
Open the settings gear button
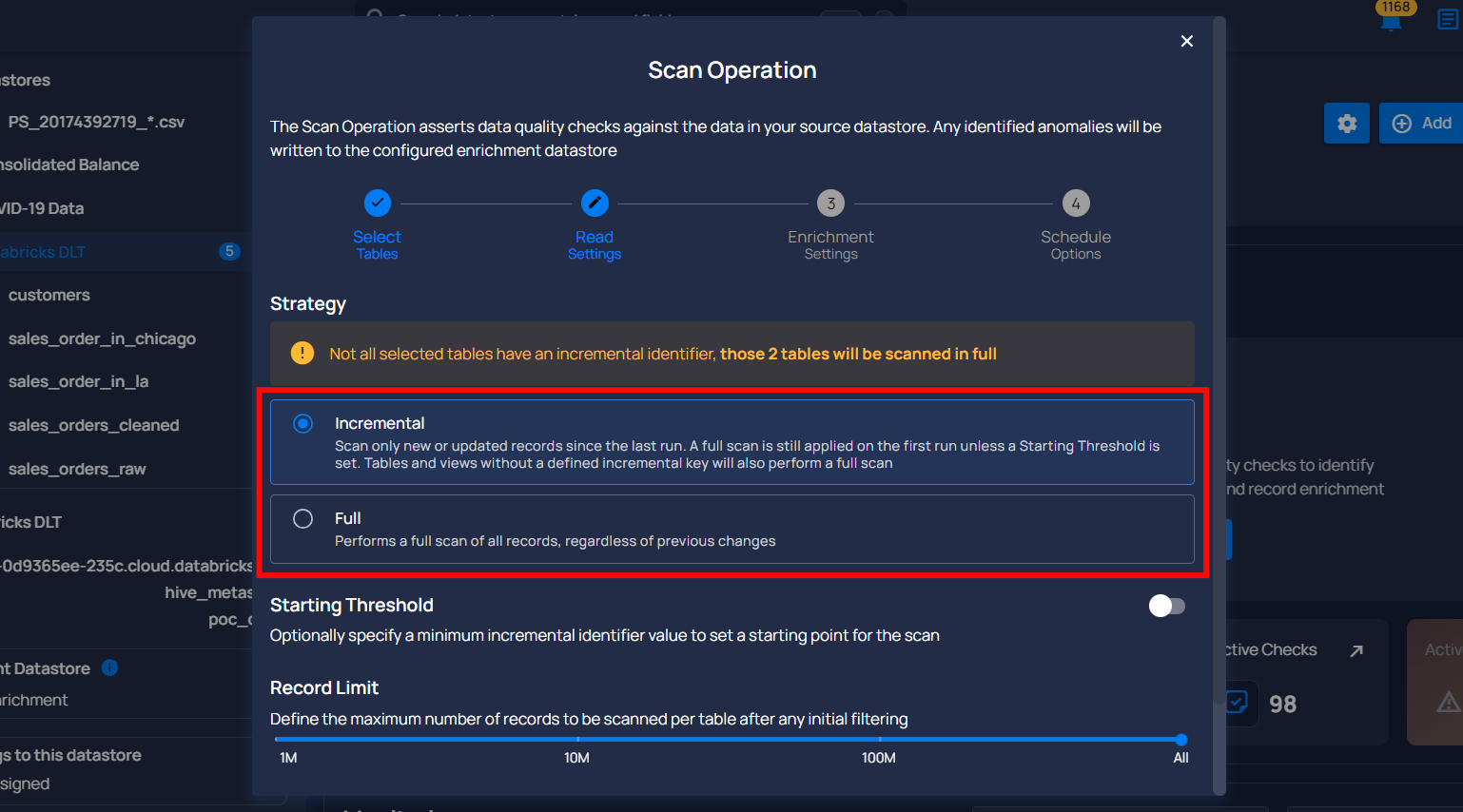pyautogui.click(x=1347, y=123)
